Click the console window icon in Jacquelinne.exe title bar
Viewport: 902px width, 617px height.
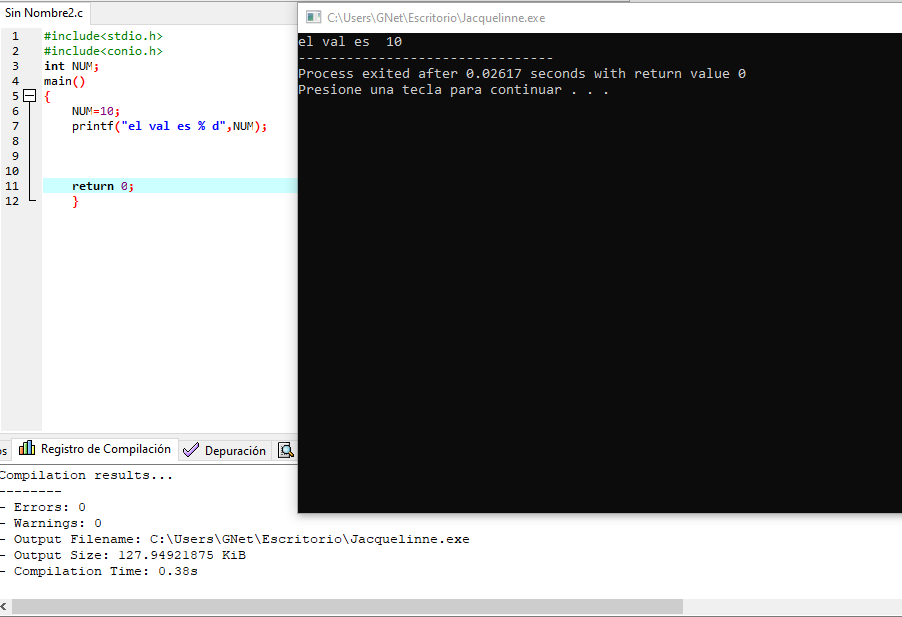(x=314, y=17)
